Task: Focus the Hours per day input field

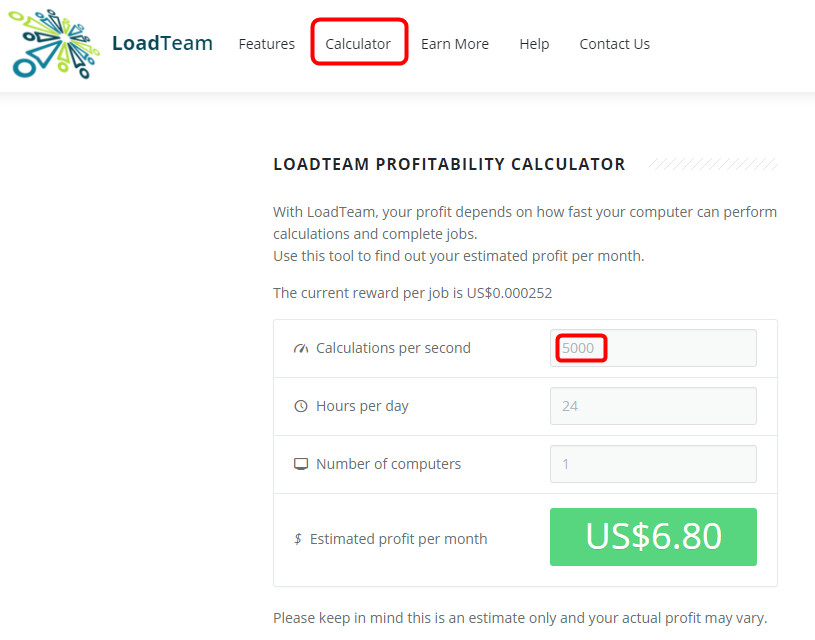Action: 653,406
